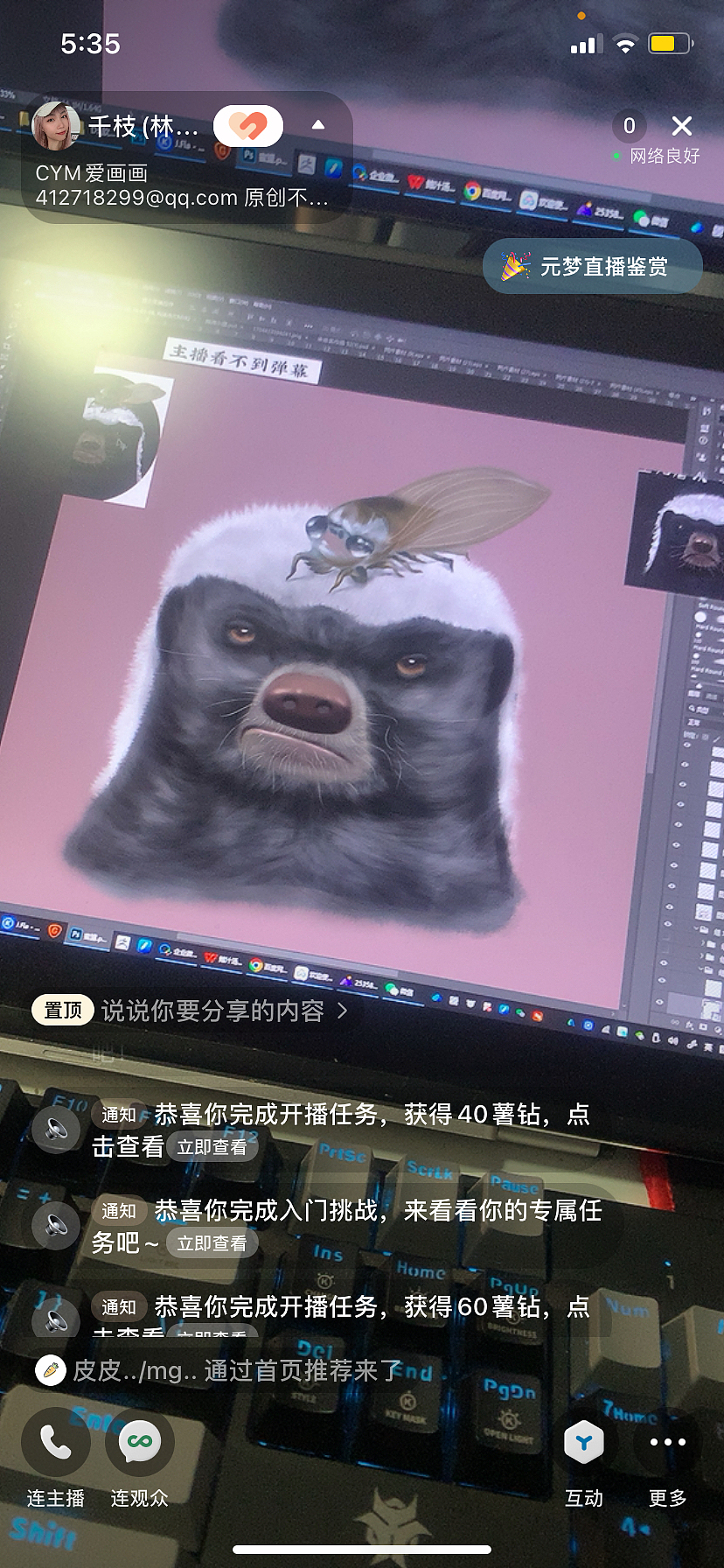
Task: Click 立即查看 on the 入门挑战 notice
Action: tap(212, 1242)
